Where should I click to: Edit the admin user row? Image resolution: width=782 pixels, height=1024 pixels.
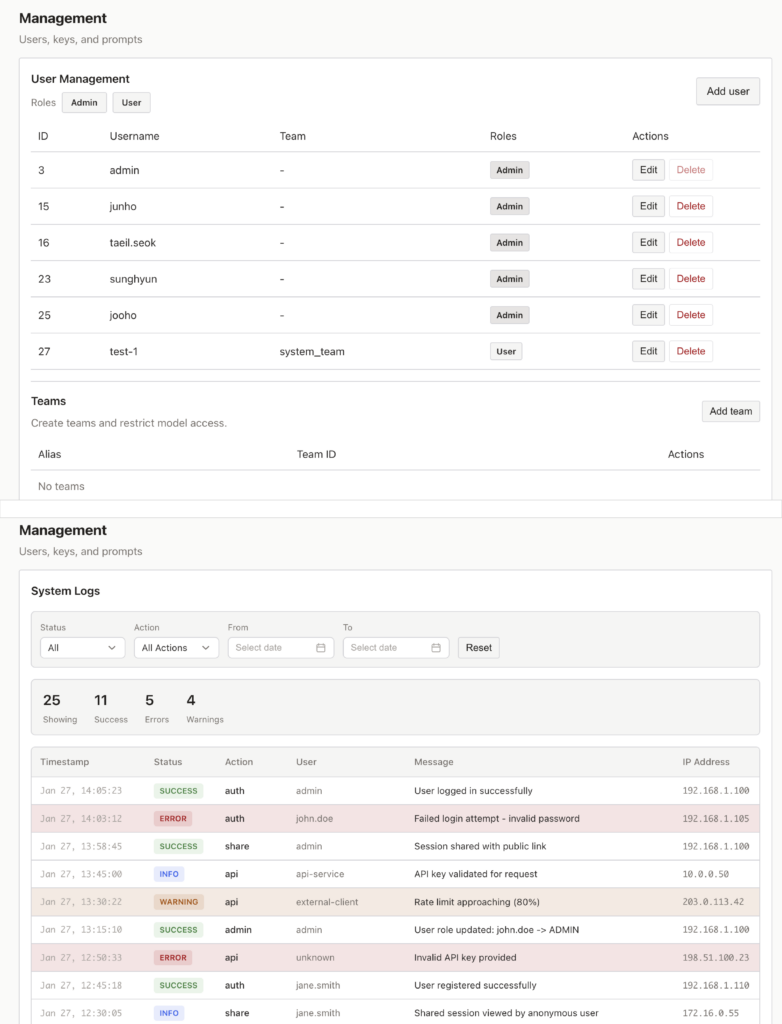pyautogui.click(x=648, y=170)
